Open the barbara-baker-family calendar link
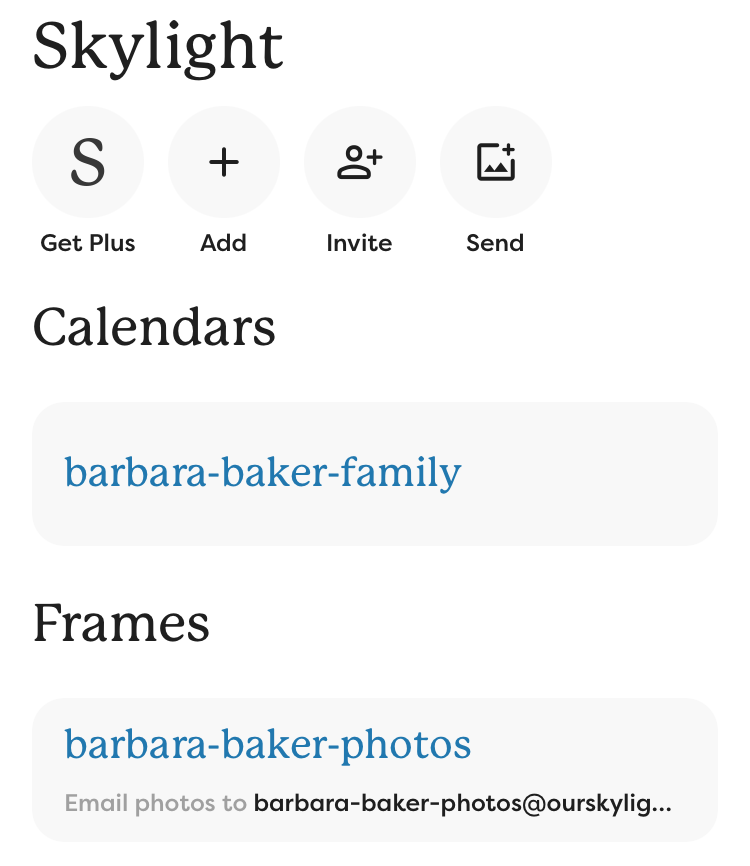The image size is (750, 866). tap(263, 472)
